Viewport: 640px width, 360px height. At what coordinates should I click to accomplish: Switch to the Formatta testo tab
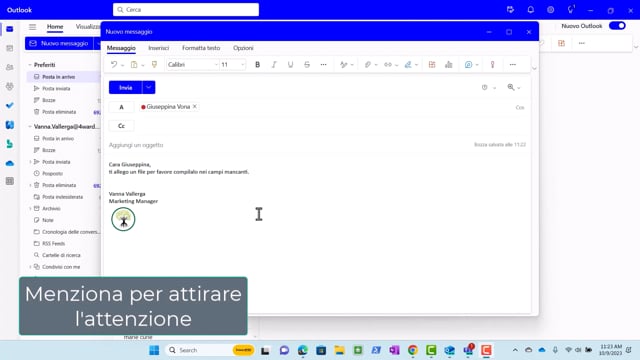(201, 48)
